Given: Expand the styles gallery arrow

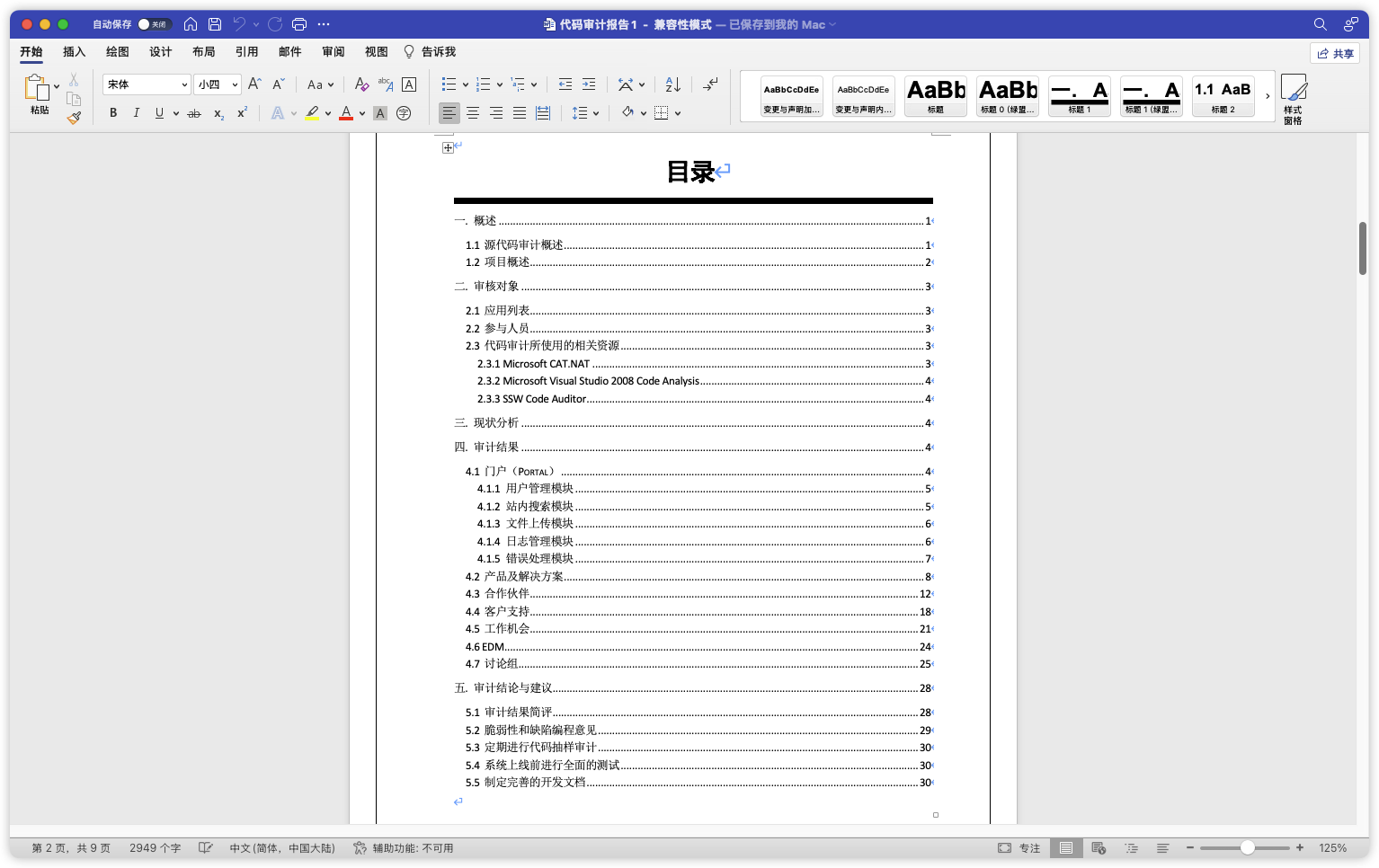Looking at the screenshot, I should 1268,96.
